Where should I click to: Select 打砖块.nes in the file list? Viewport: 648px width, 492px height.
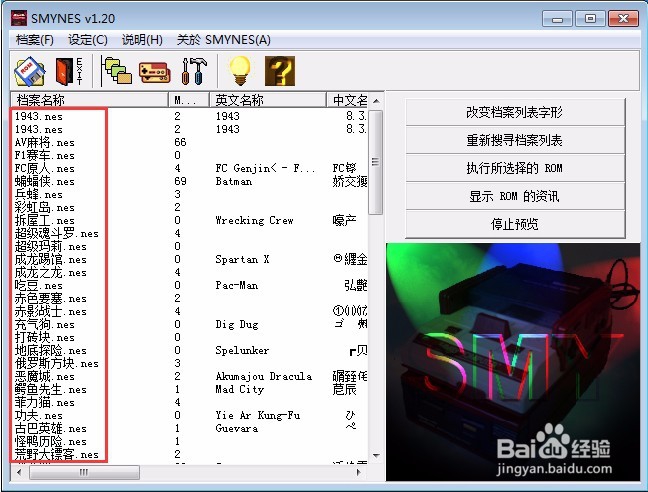[45, 338]
